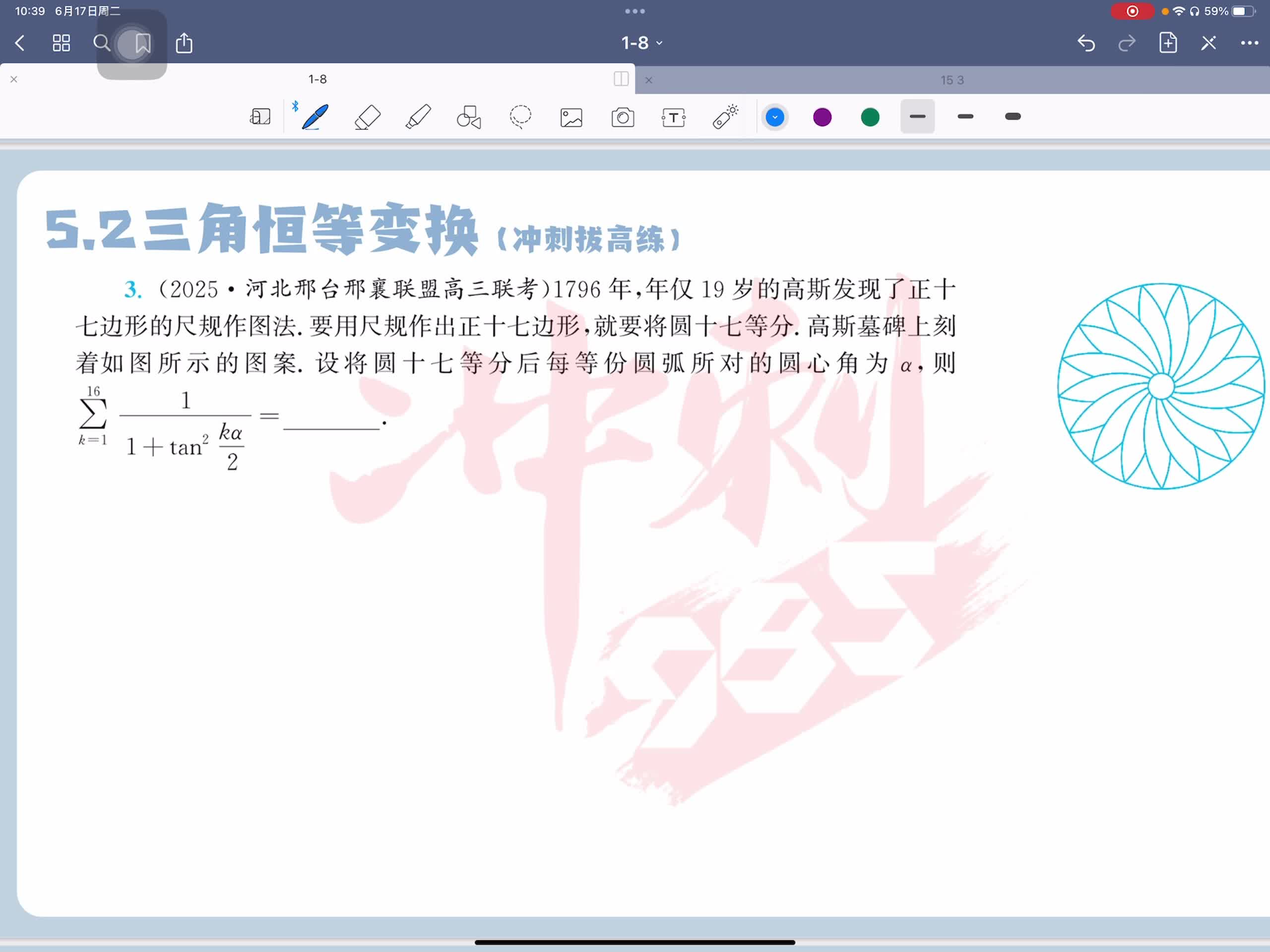Activate the Lasso selection tool

(520, 117)
